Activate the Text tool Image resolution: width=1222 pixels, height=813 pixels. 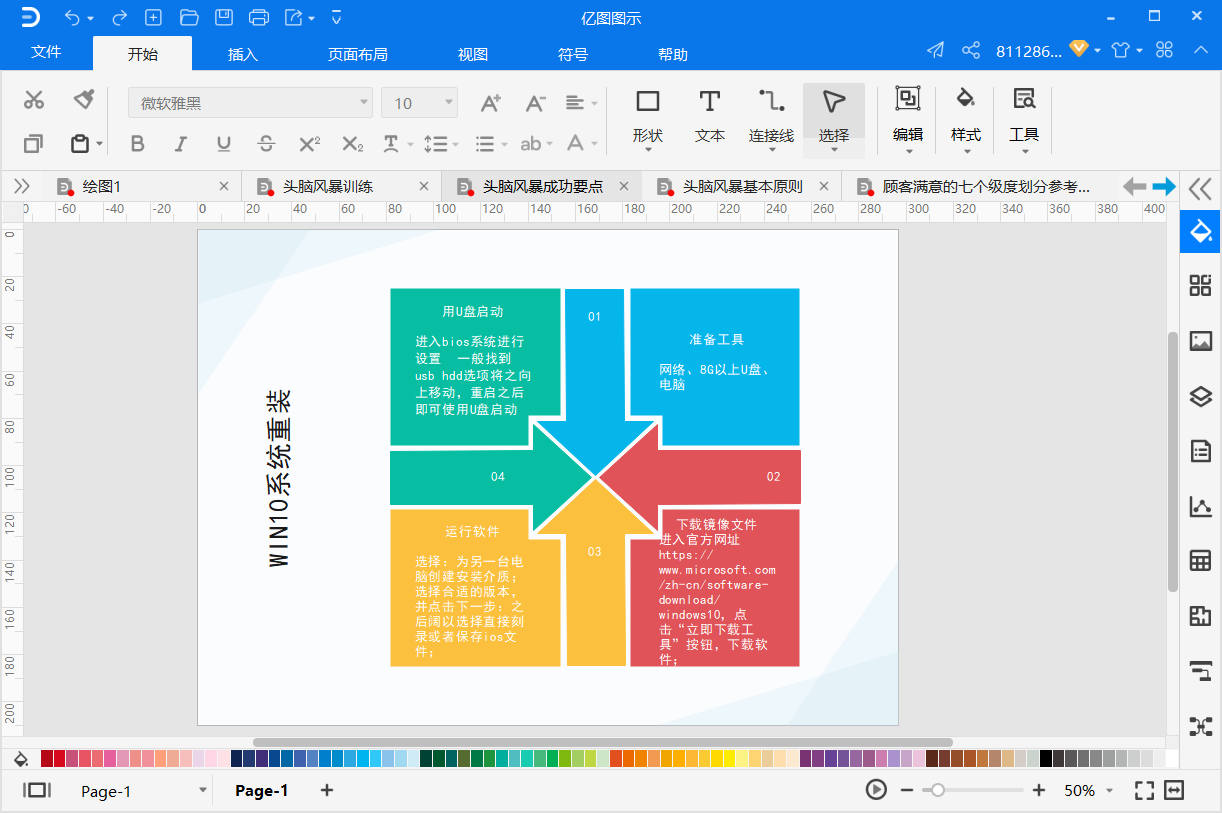709,115
